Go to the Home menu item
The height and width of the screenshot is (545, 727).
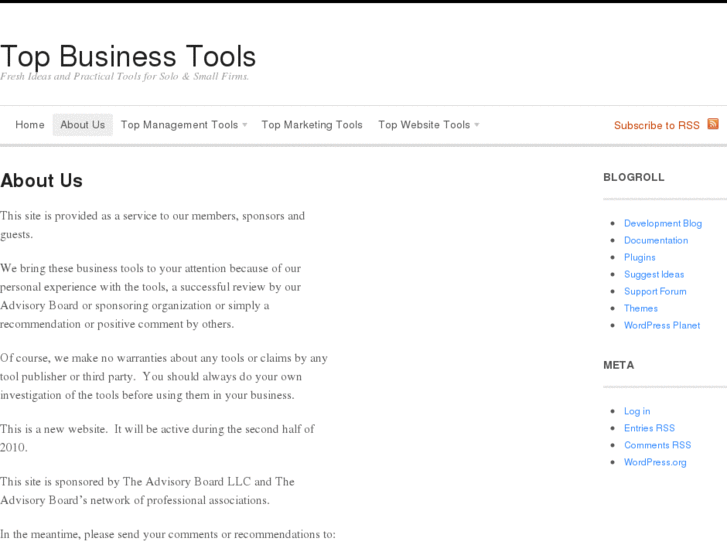pos(30,125)
